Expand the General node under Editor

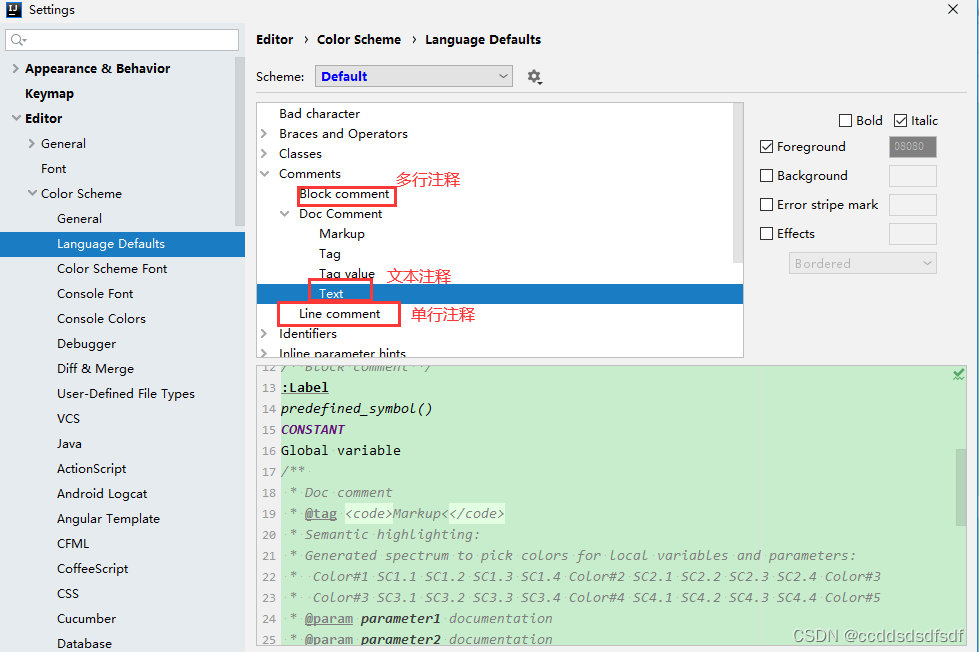pyautogui.click(x=32, y=143)
